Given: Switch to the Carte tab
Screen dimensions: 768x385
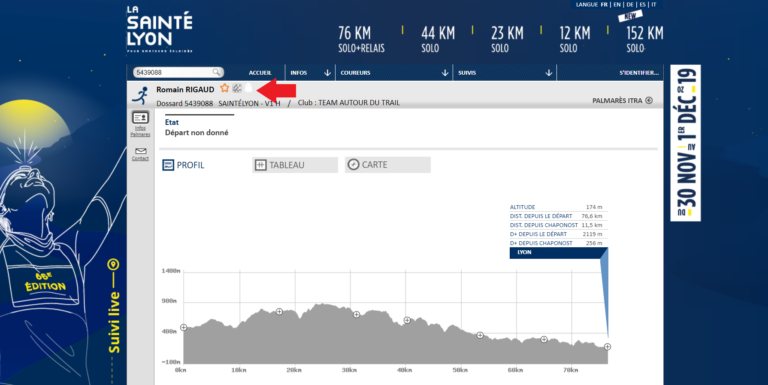Looking at the screenshot, I should [x=387, y=165].
